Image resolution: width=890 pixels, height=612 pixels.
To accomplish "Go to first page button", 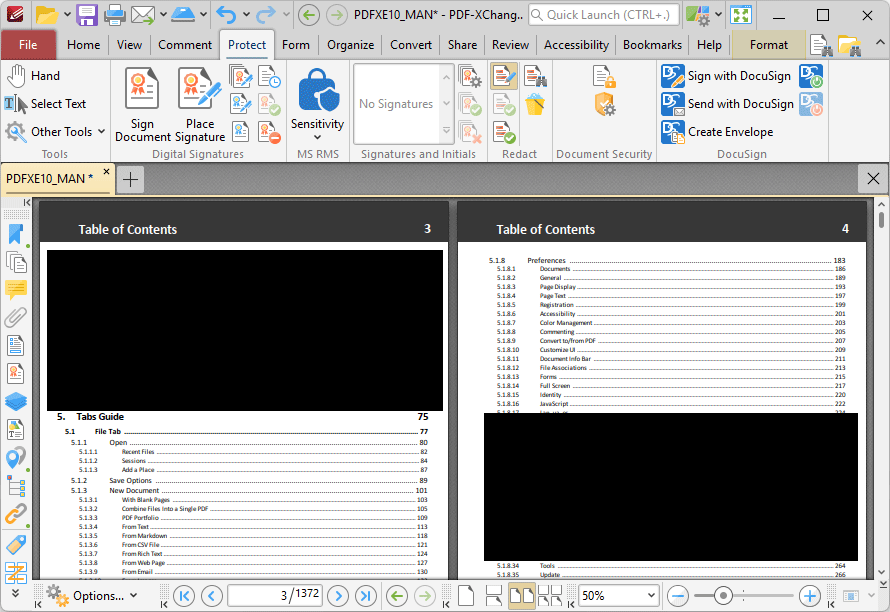I will point(183,596).
